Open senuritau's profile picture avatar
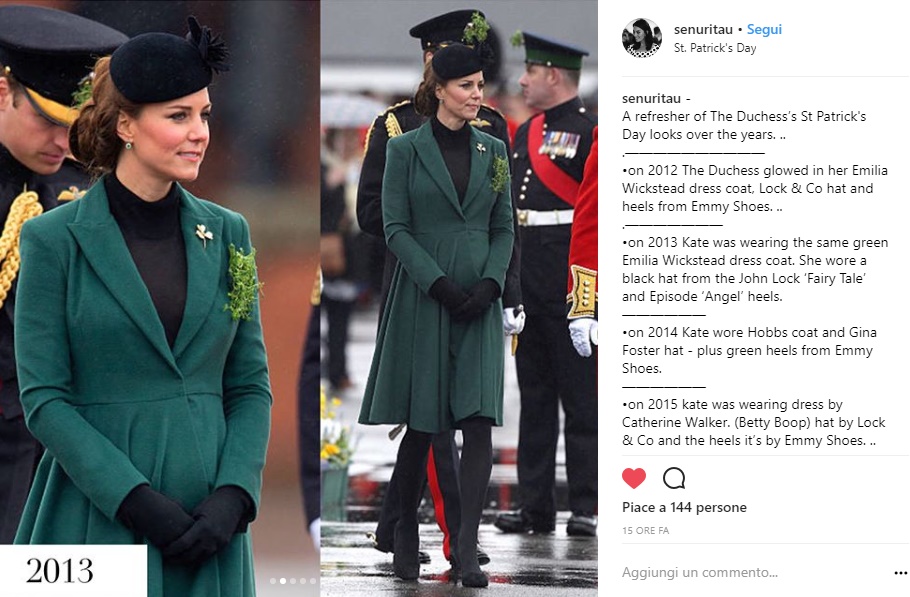Viewport: 910px width, 597px height. coord(641,38)
